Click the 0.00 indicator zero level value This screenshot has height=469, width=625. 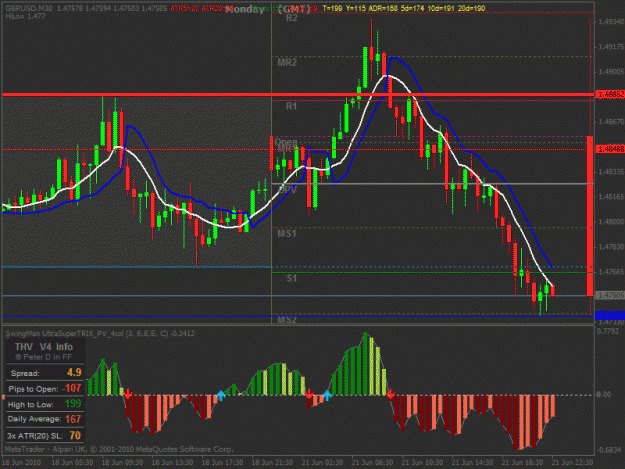point(604,394)
